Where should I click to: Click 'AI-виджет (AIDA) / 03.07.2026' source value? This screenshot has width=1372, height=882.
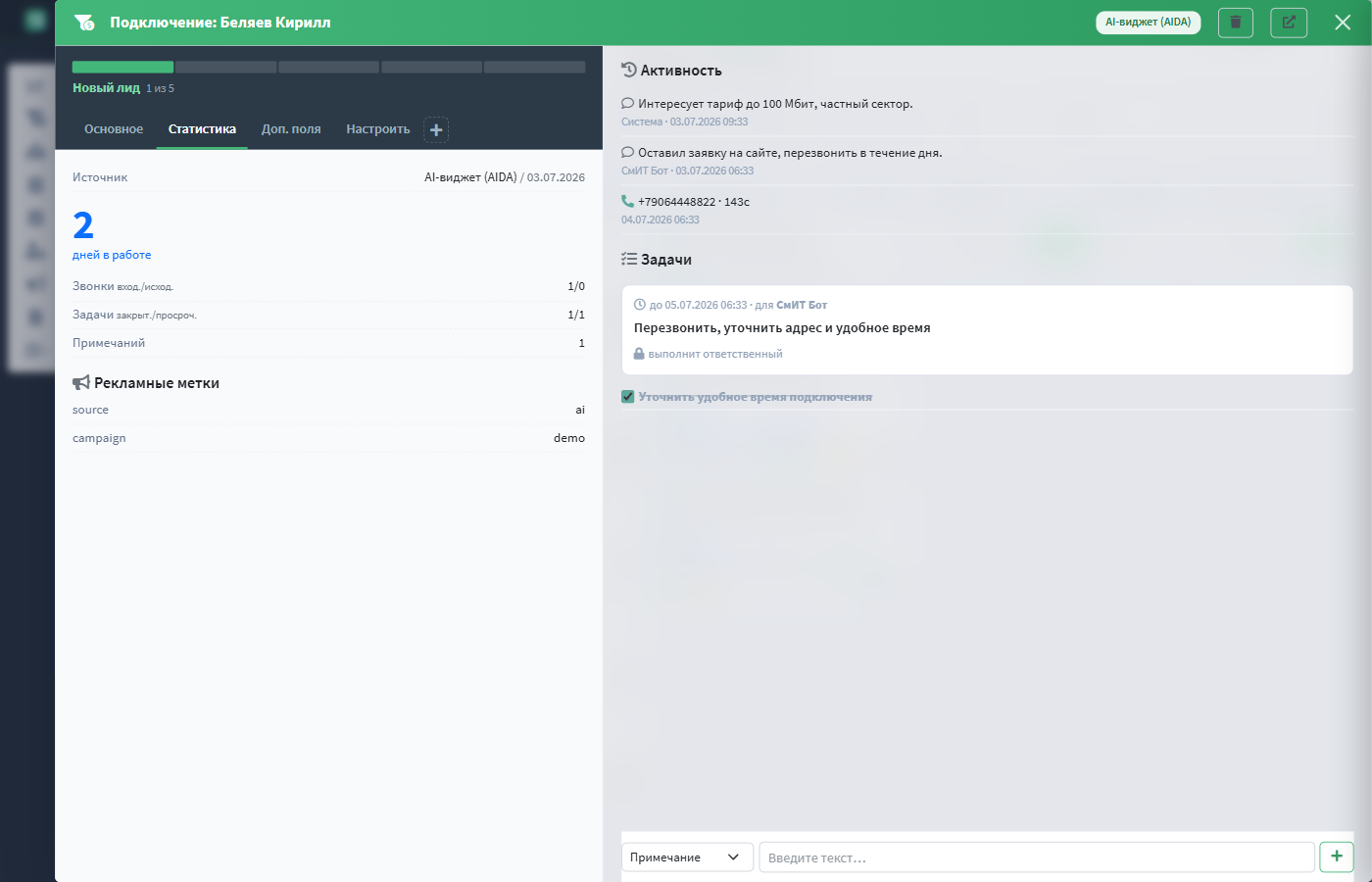click(505, 177)
